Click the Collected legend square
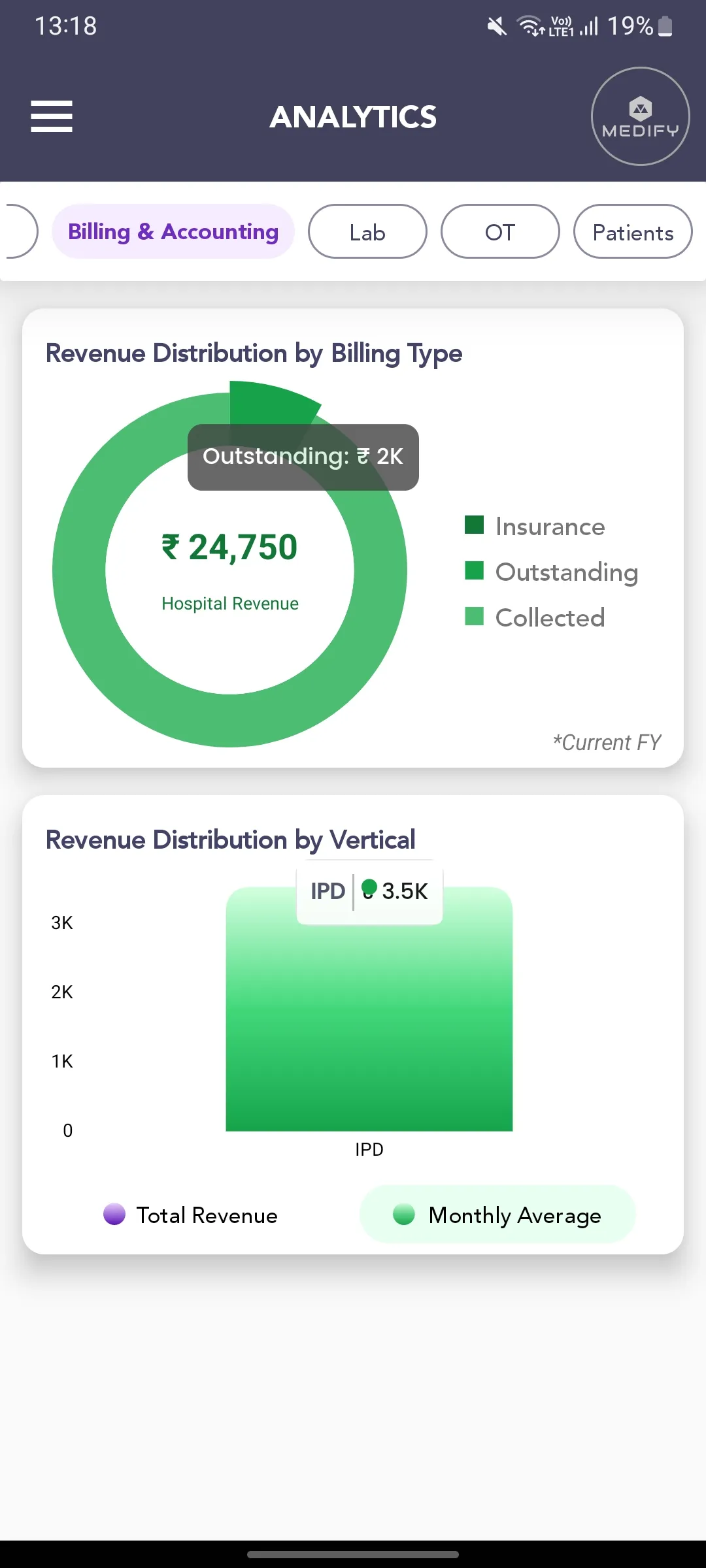 [x=474, y=617]
